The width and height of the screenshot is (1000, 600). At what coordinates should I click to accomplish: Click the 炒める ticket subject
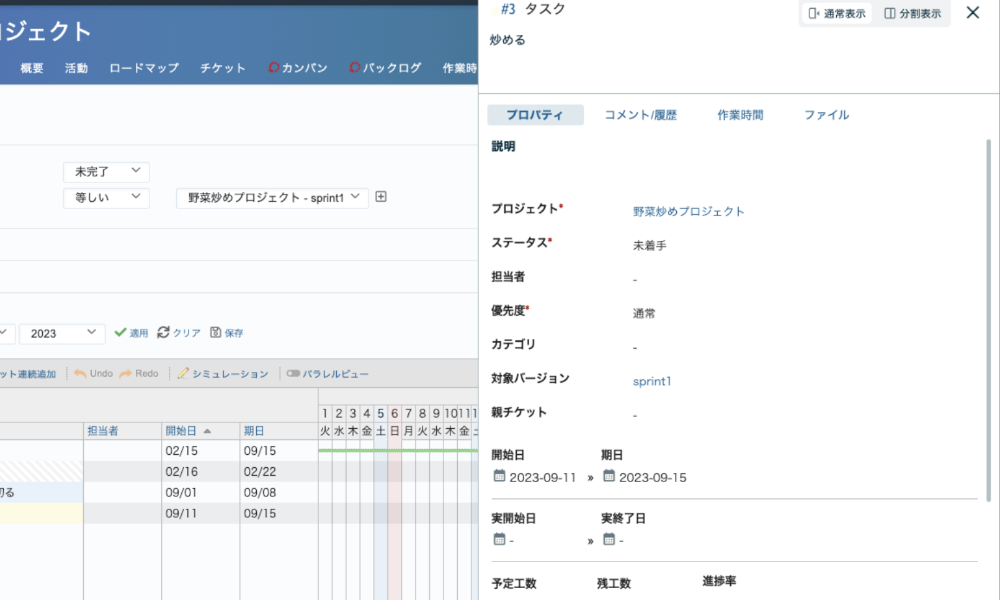pos(508,40)
